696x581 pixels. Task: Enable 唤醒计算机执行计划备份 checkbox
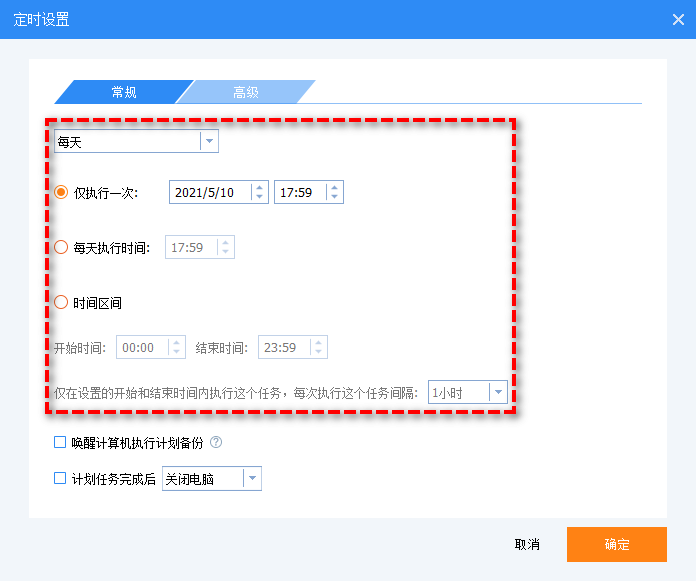[x=60, y=442]
